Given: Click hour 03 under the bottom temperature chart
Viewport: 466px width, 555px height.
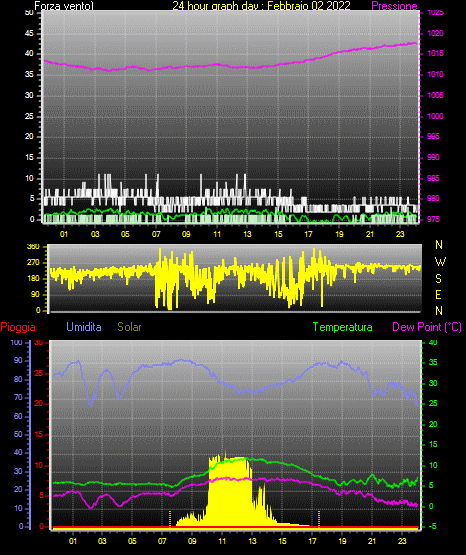Looking at the screenshot, I should tap(102, 541).
